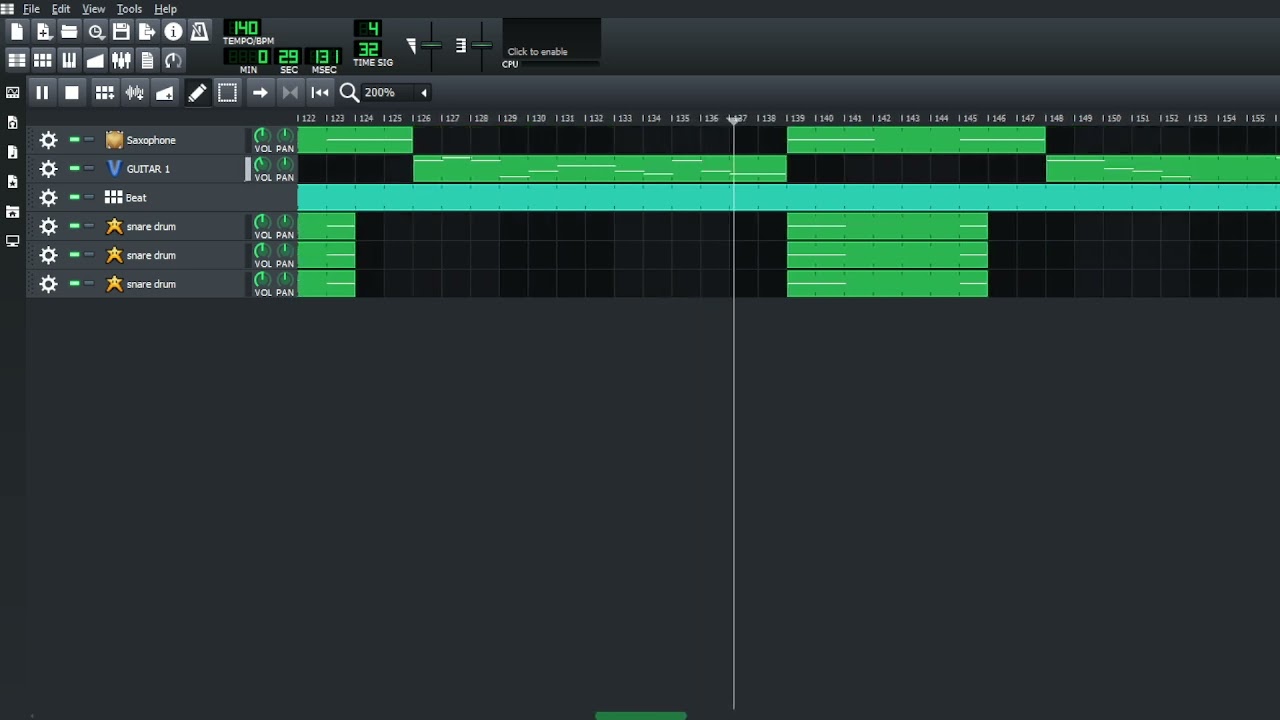Show the Piano Roll
1280x720 pixels.
coord(69,60)
